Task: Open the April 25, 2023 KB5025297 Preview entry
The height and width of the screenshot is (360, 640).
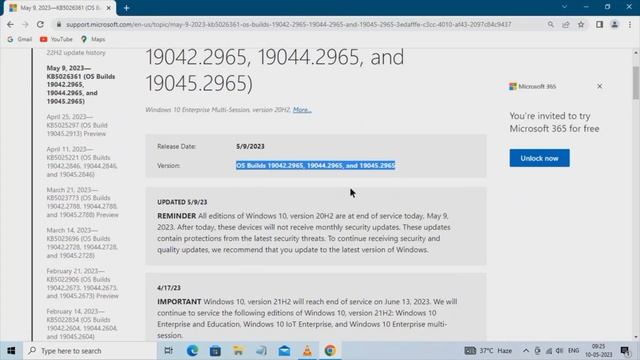Action: coord(77,125)
